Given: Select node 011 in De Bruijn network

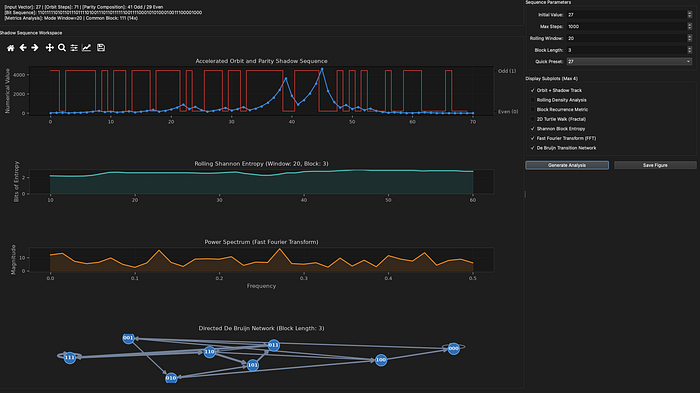Looking at the screenshot, I should click(274, 345).
